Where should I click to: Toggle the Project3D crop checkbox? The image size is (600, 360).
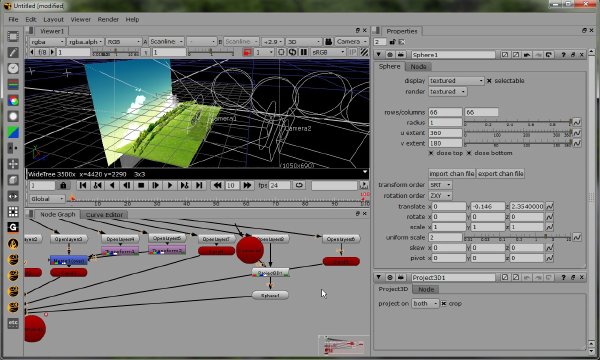click(444, 303)
